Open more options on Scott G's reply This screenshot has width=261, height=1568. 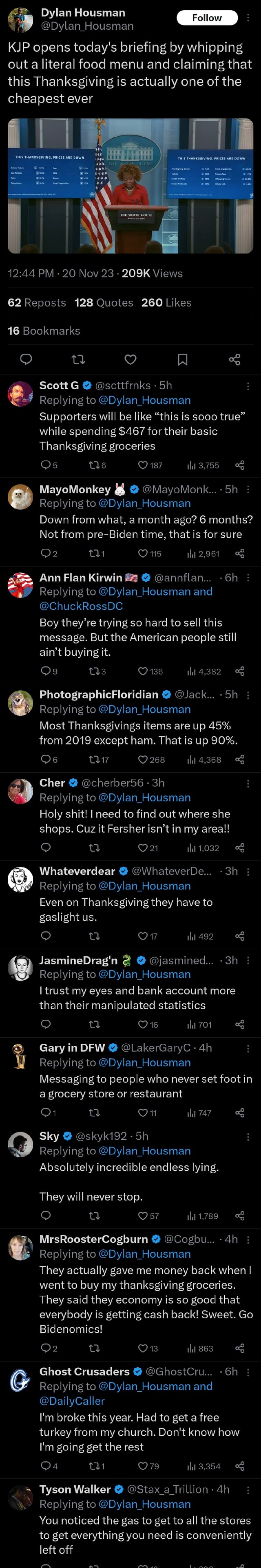tap(248, 386)
